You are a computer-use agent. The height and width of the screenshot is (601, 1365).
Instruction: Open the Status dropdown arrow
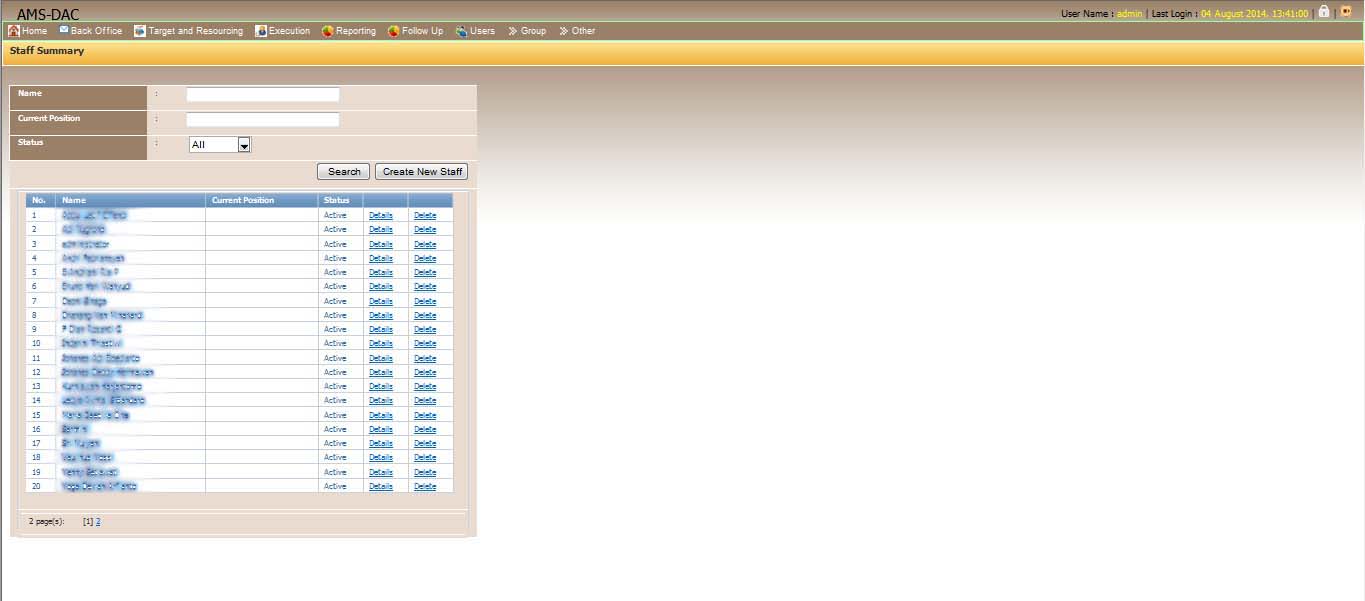pos(244,145)
